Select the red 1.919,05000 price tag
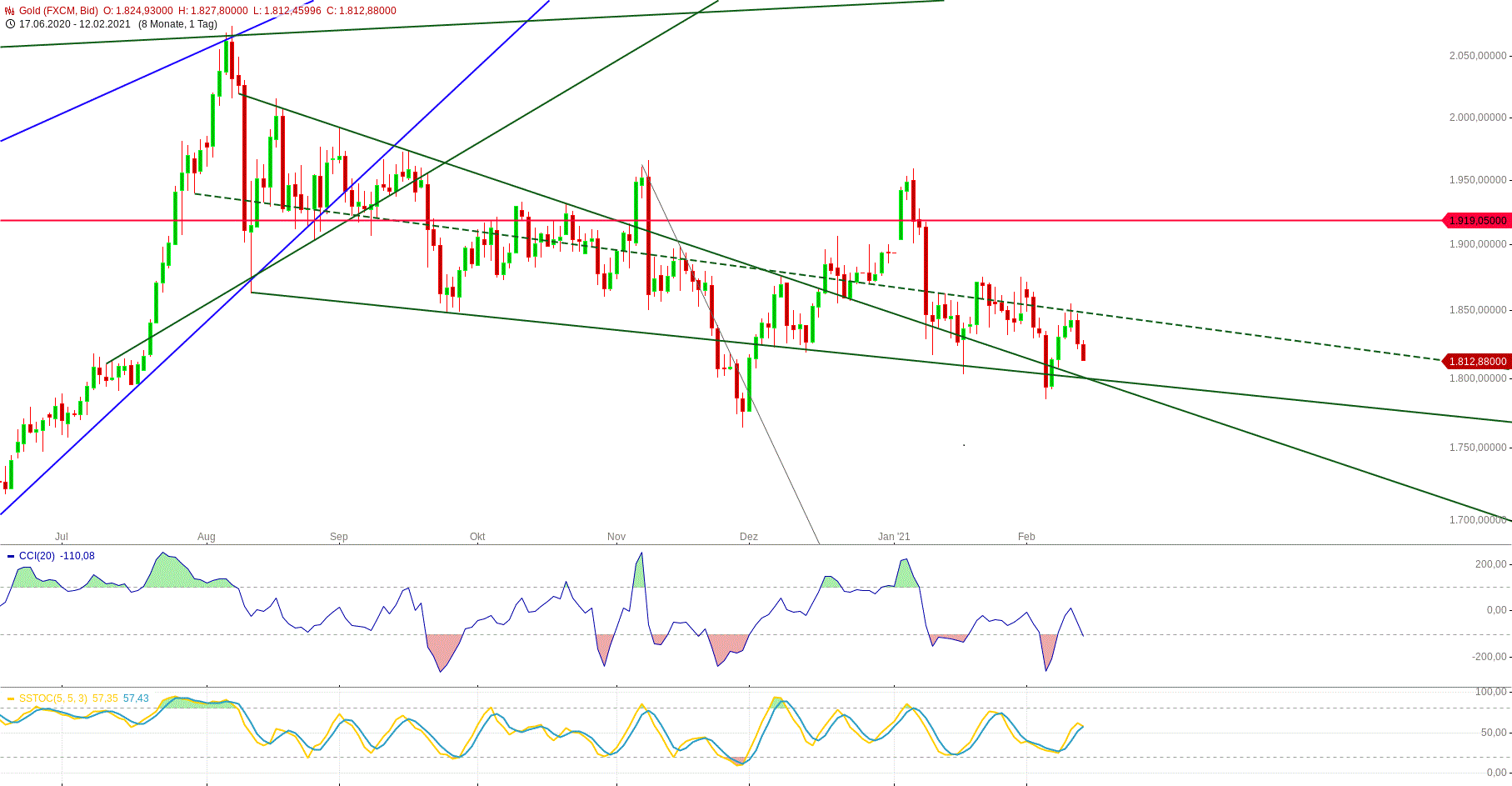The width and height of the screenshot is (1512, 786). tap(1476, 221)
